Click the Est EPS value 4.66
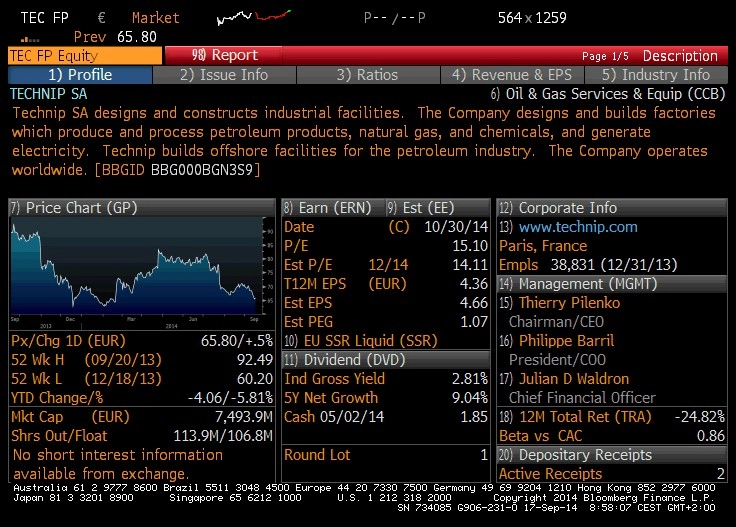Viewport: 736px width, 527px height. click(x=474, y=303)
